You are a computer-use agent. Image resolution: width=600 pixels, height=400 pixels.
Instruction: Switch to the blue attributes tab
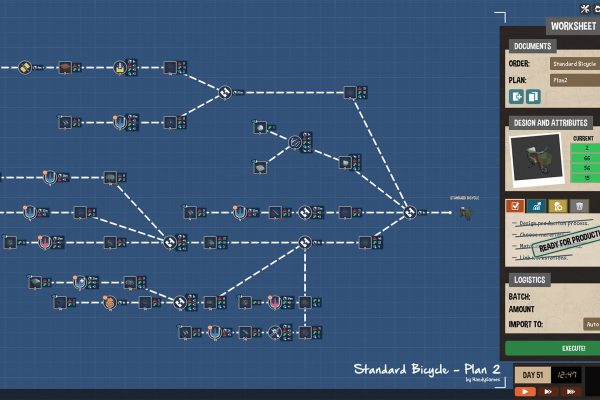(536, 206)
